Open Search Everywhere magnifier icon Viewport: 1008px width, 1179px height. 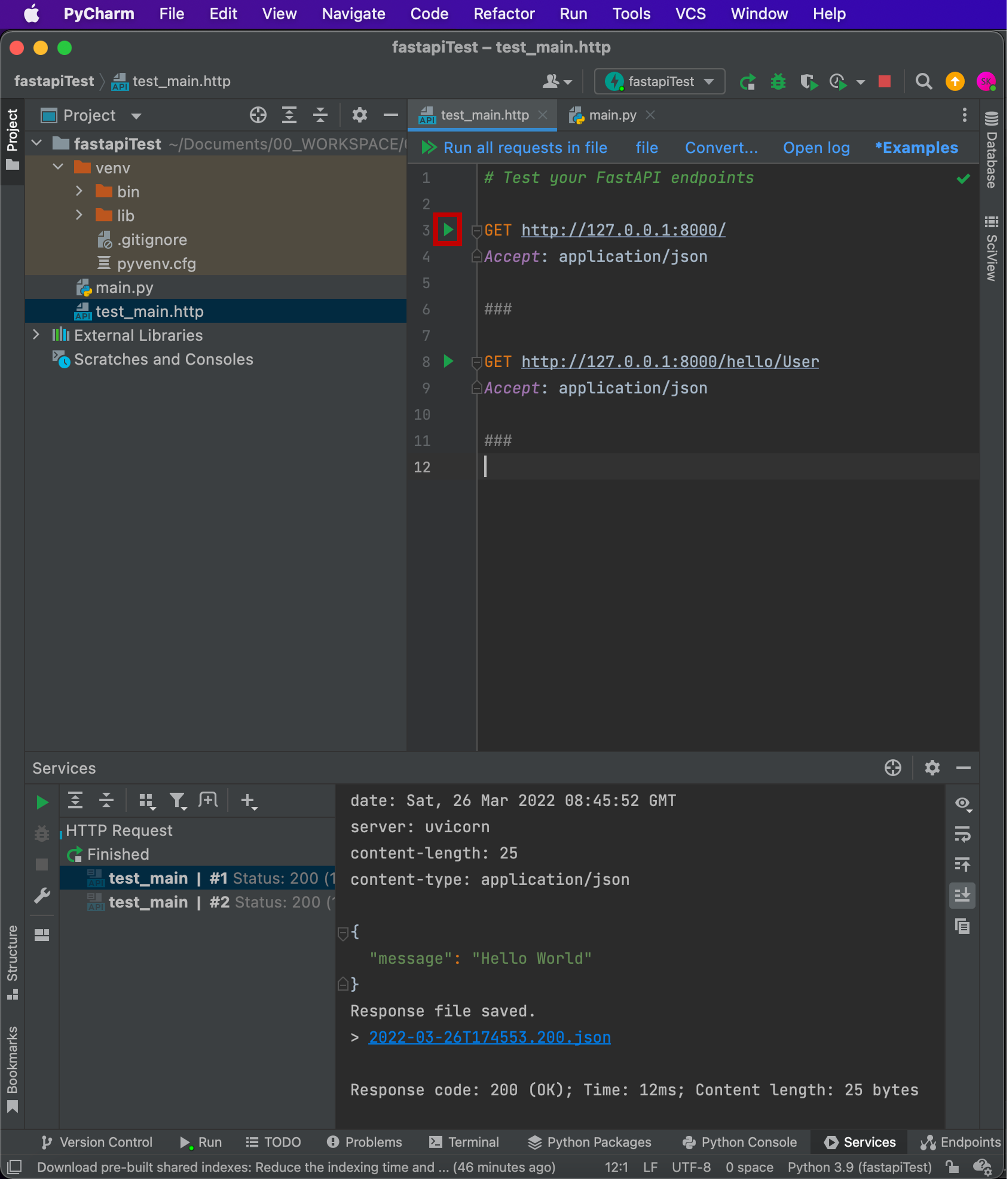(x=923, y=82)
